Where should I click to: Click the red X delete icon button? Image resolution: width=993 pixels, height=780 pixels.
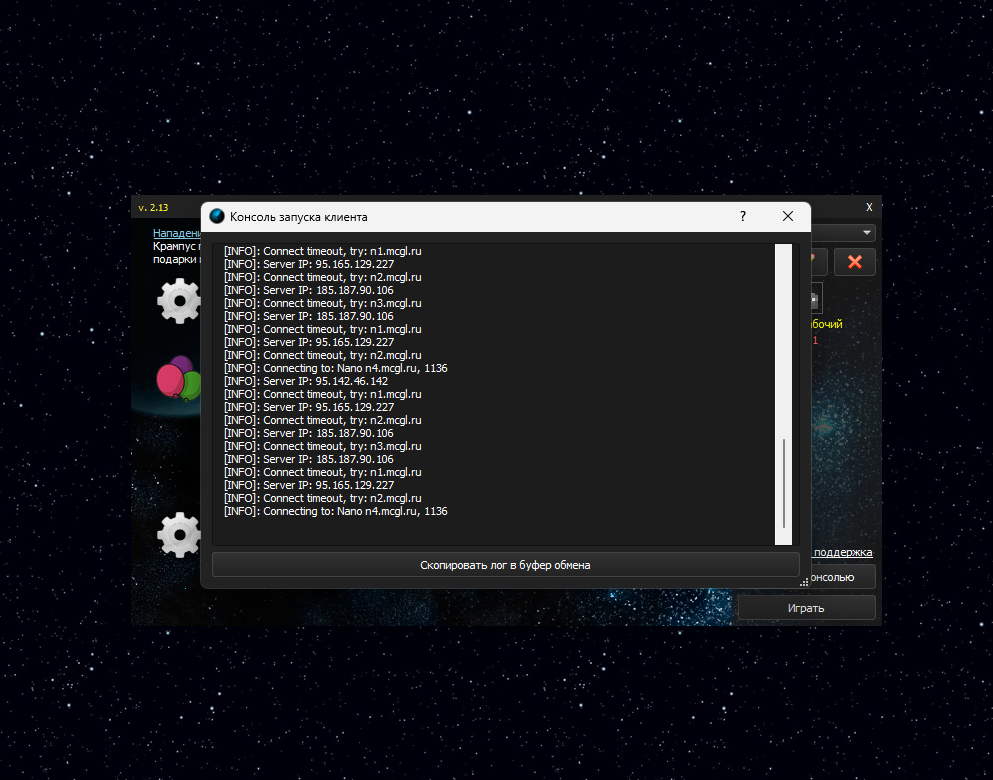click(854, 262)
